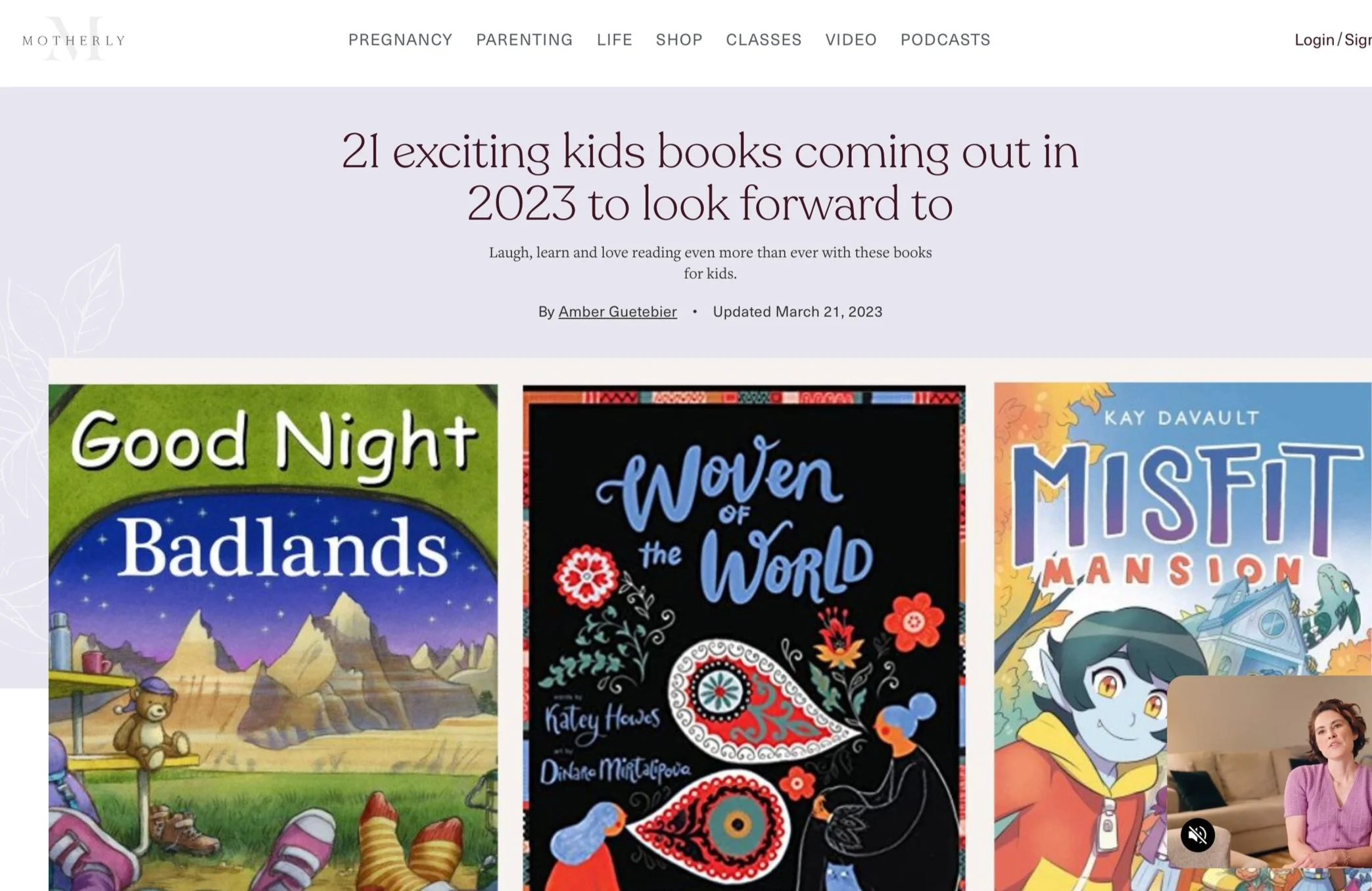Unmute the floating video player

click(1197, 835)
